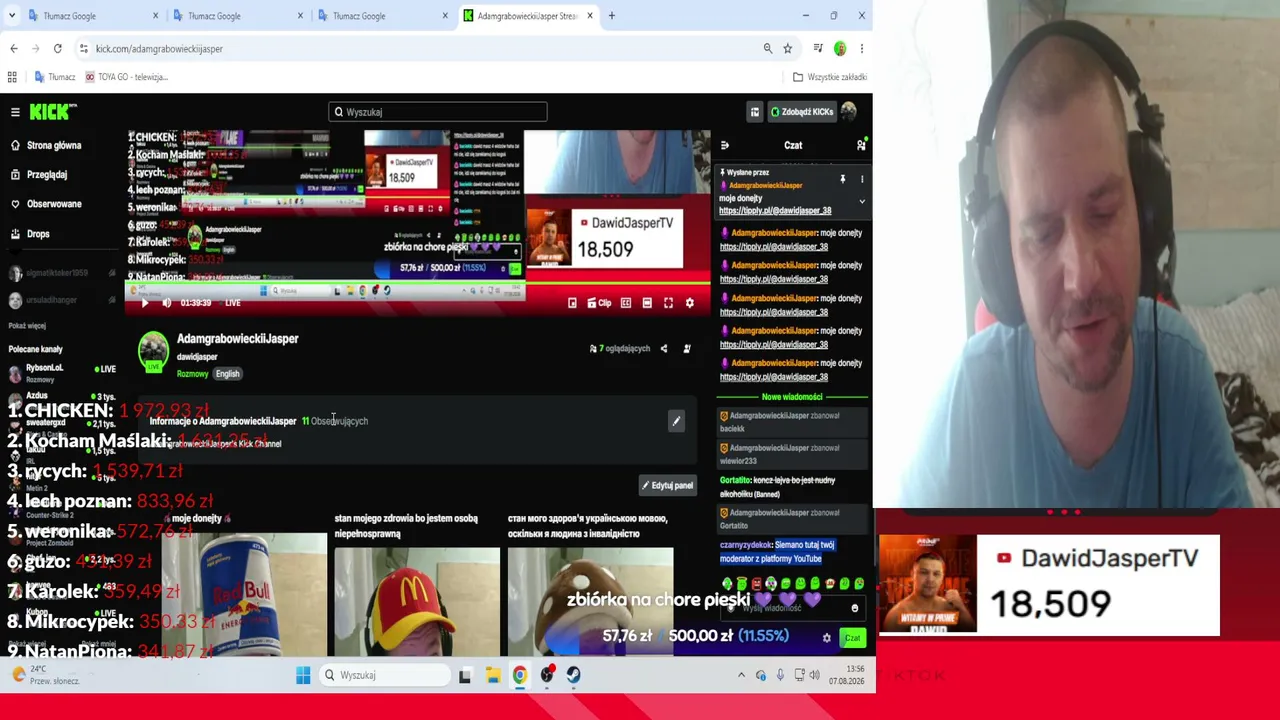Open Steam from the taskbar
This screenshot has height=720, width=1280.
[573, 675]
